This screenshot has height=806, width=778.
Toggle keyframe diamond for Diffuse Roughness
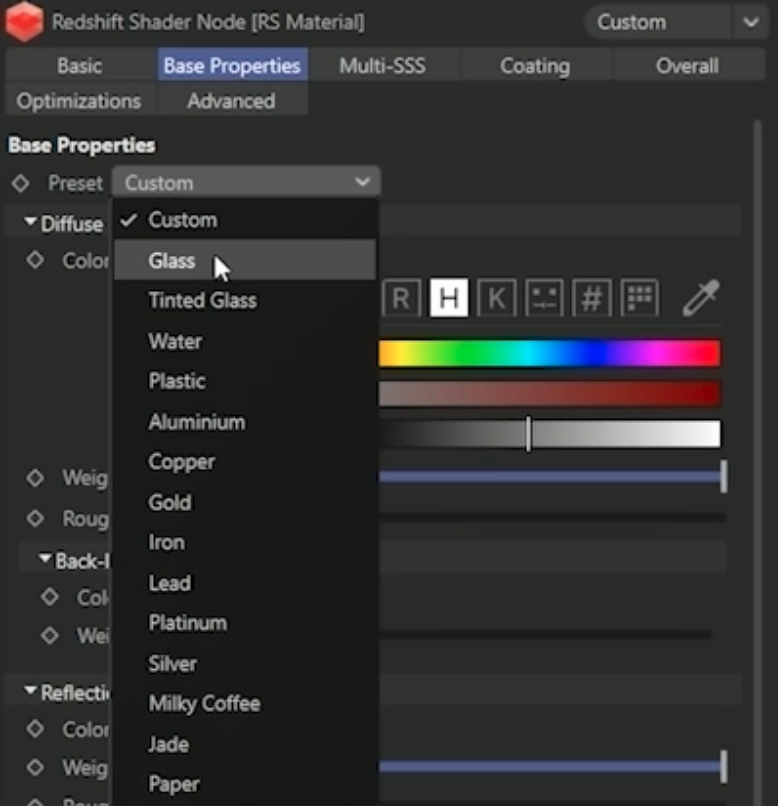tap(35, 518)
